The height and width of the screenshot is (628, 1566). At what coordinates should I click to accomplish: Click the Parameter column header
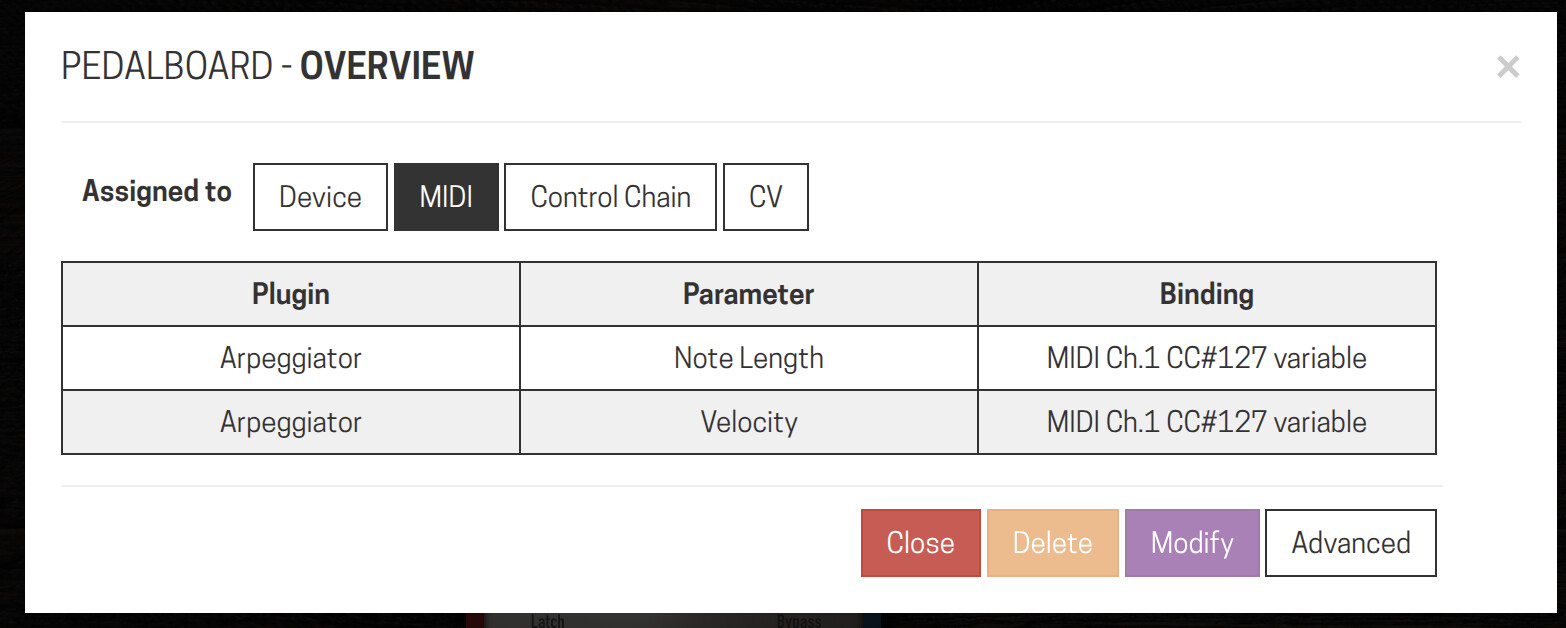tap(749, 294)
